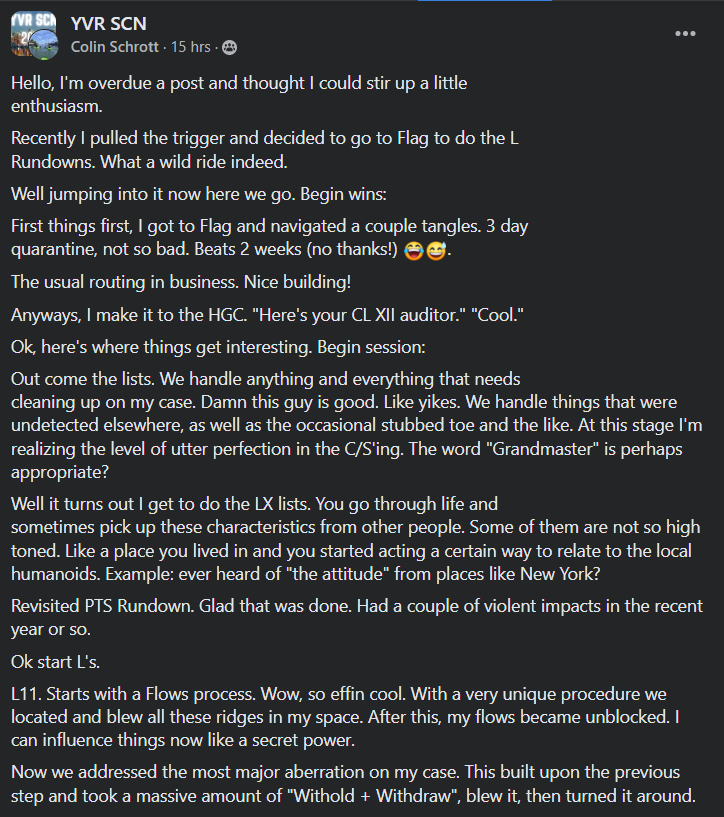Click the line mentioning CL XII auditor
This screenshot has height=817, width=724.
(267, 315)
